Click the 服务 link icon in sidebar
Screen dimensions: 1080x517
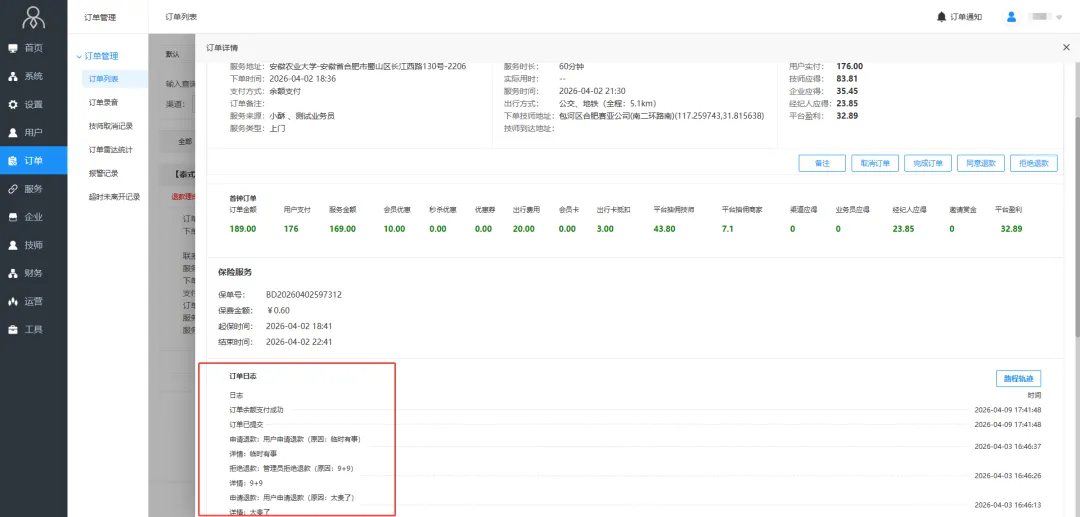coord(13,189)
